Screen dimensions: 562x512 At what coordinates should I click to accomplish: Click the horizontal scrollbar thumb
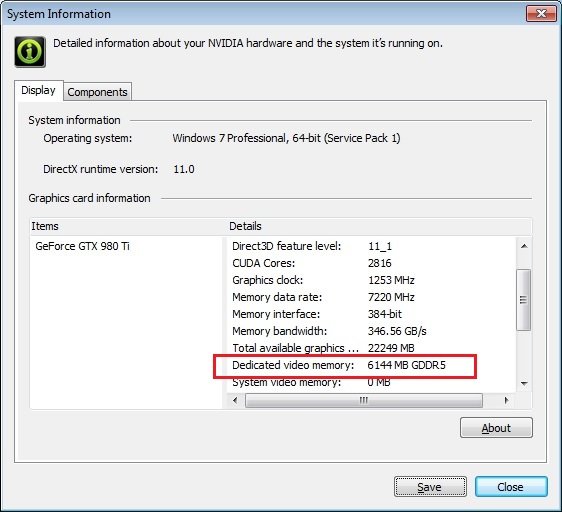coord(364,400)
